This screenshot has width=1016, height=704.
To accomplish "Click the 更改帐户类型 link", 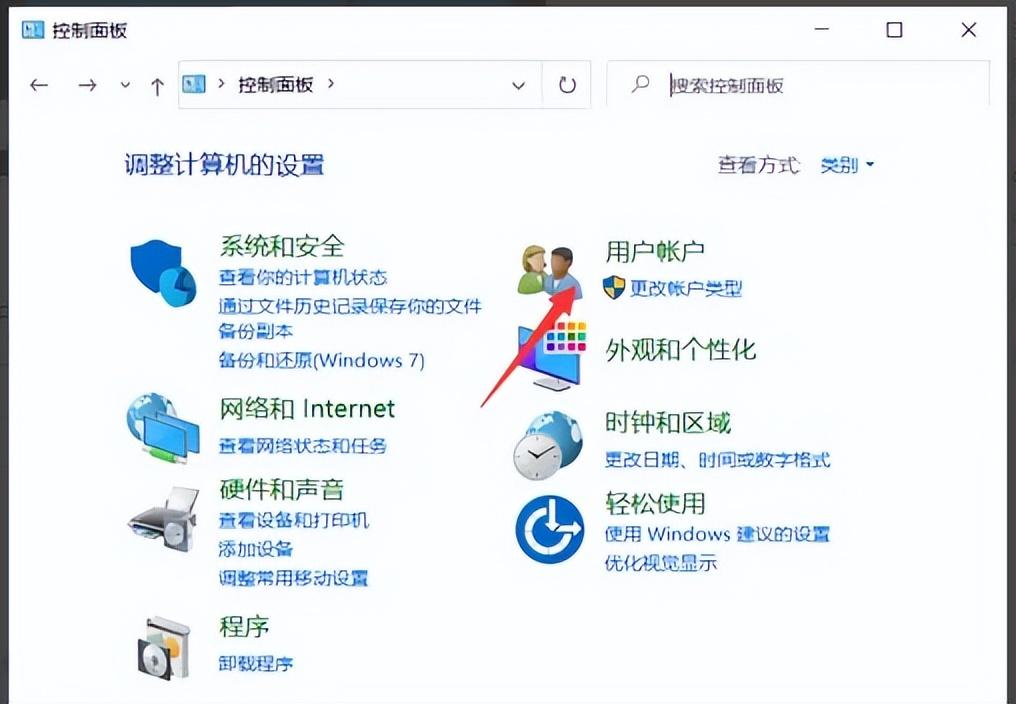I will pos(686,288).
